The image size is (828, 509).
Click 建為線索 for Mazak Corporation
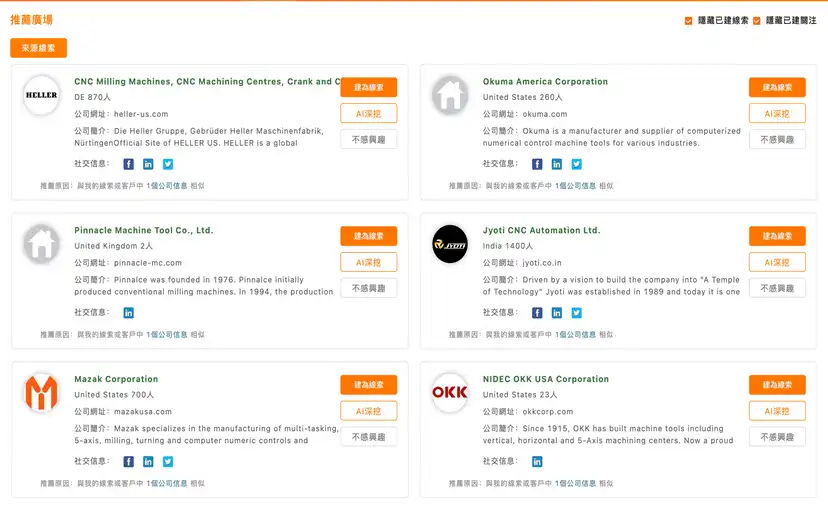click(369, 385)
